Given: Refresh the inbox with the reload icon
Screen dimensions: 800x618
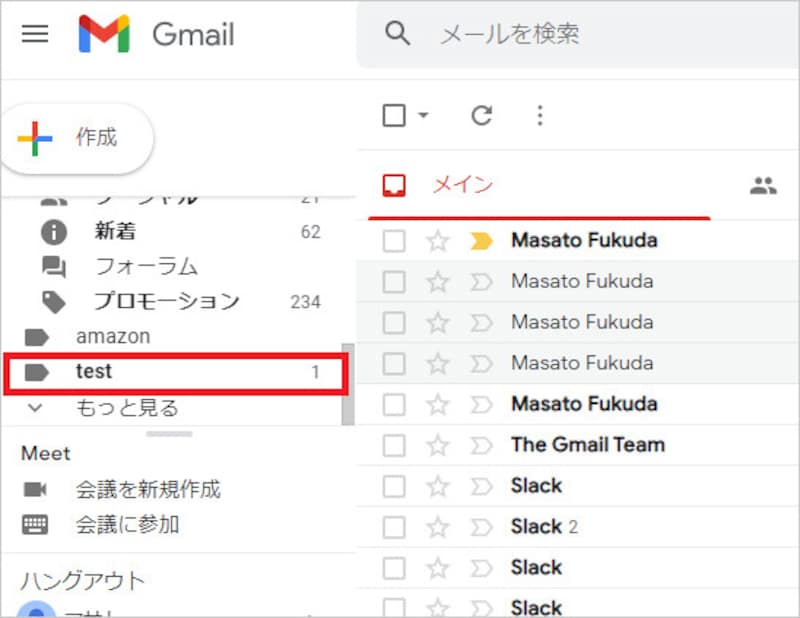Looking at the screenshot, I should [x=481, y=115].
